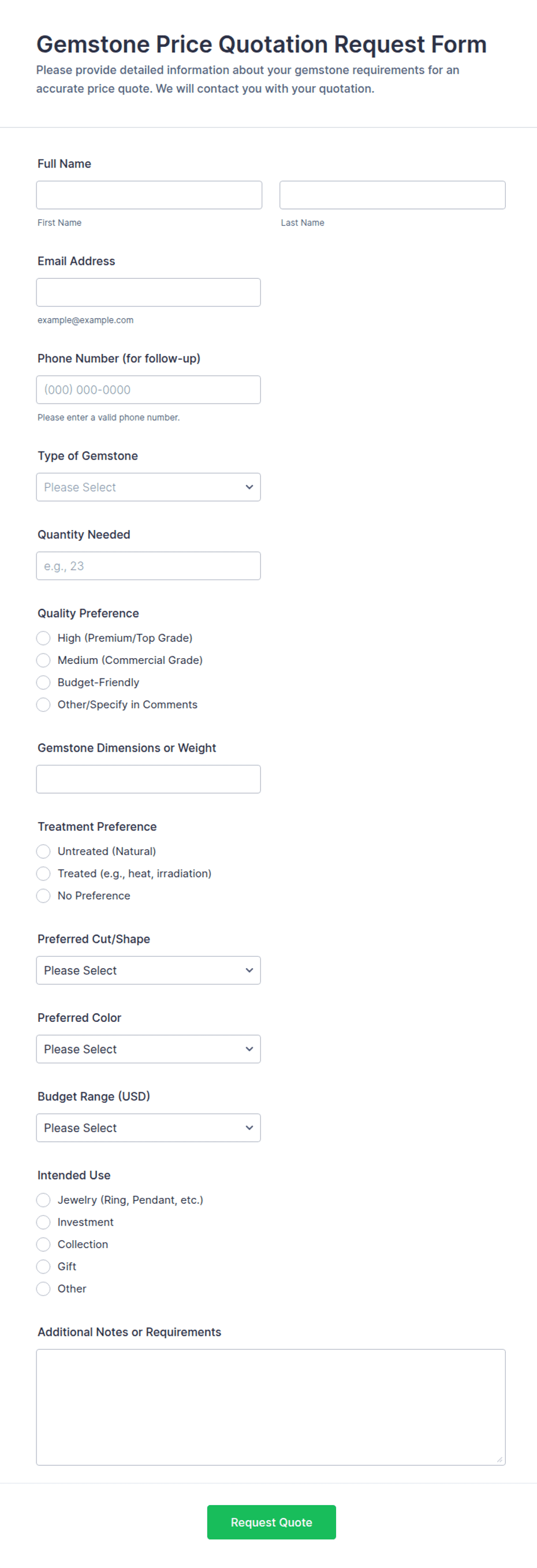Pick Other/Specify in Comments radio
This screenshot has width=537, height=1568.
click(x=43, y=704)
